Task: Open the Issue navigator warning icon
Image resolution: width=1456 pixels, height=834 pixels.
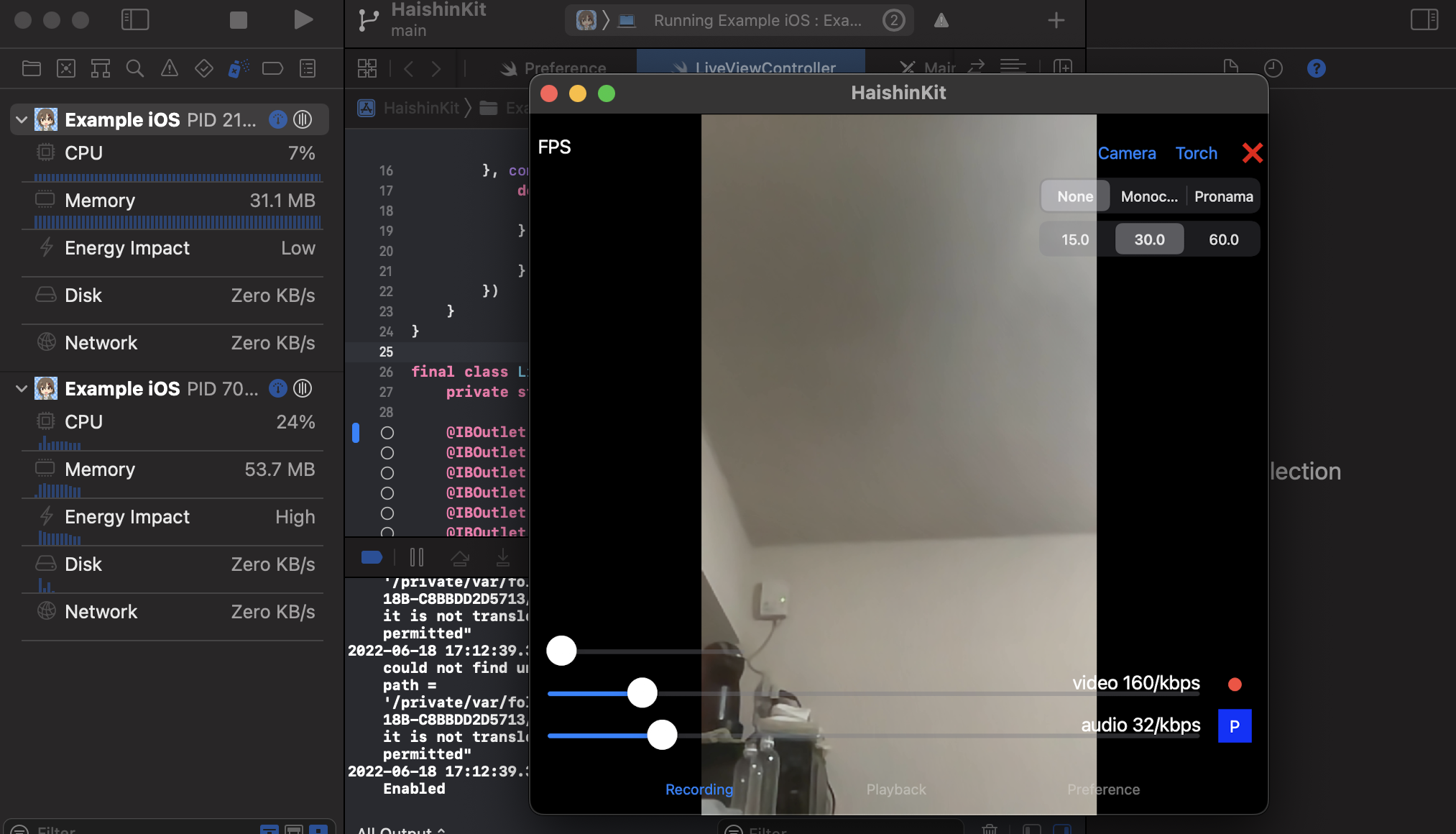Action: 170,68
